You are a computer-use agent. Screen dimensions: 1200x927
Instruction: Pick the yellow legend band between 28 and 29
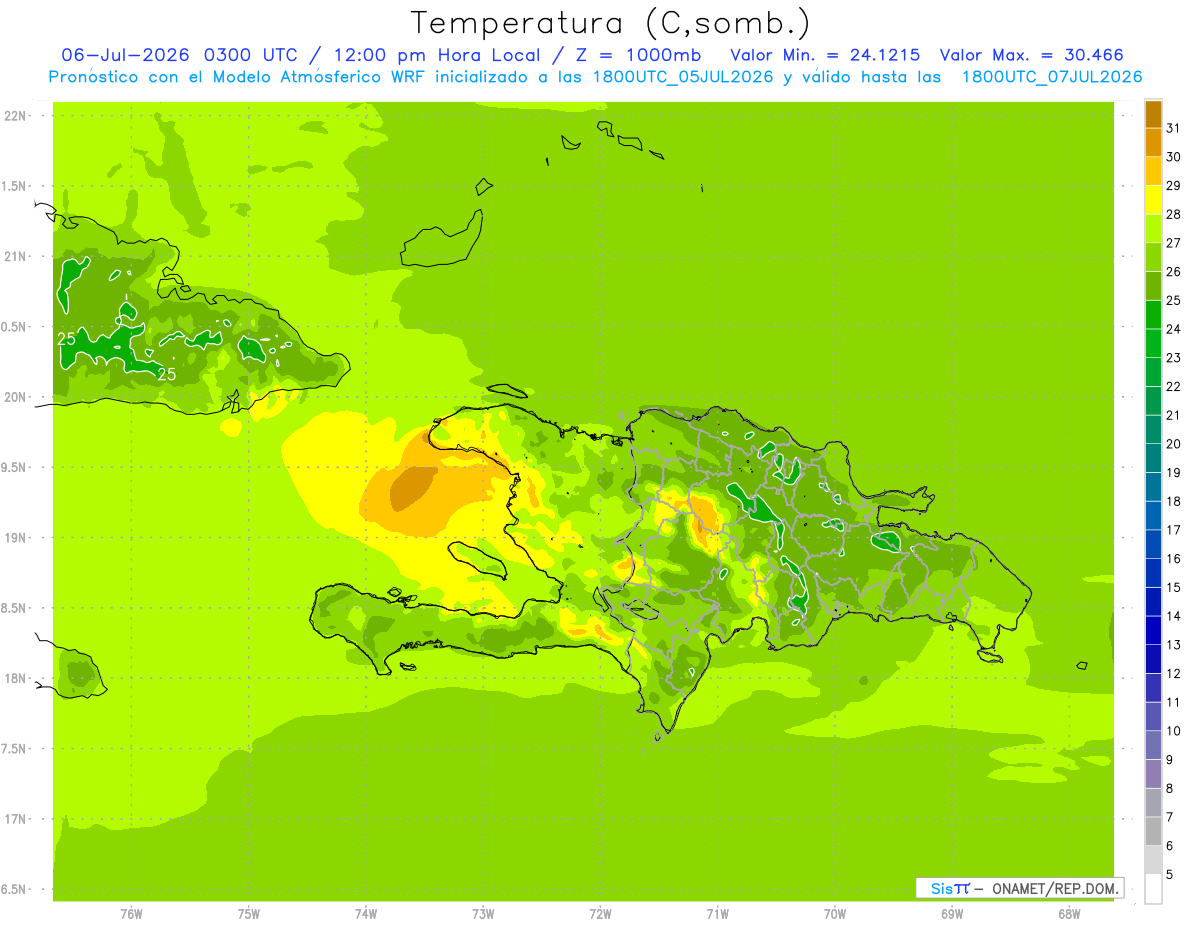tap(1153, 200)
